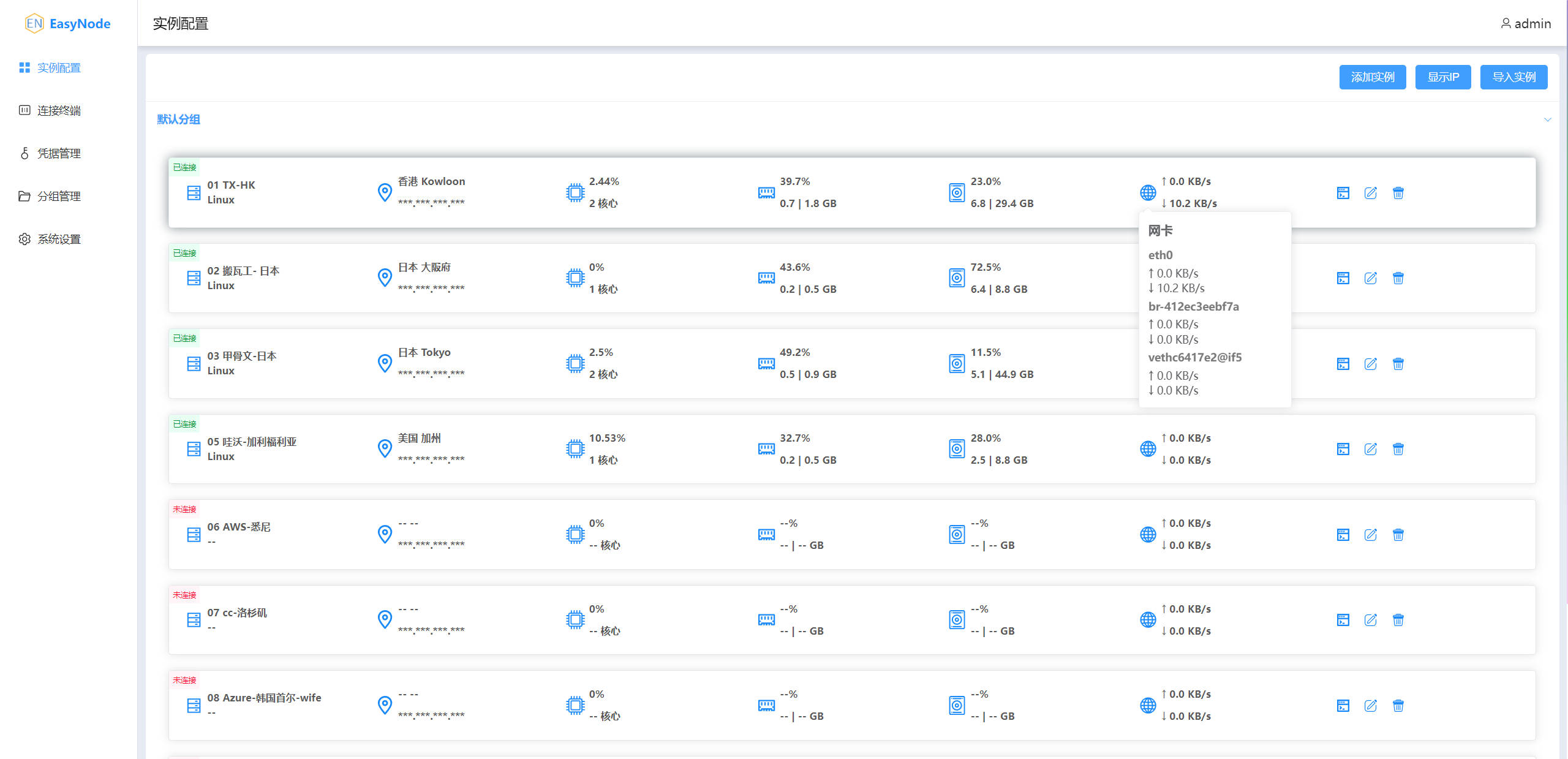The height and width of the screenshot is (759, 1568).
Task: Click the 添加实例 button
Action: tap(1373, 77)
